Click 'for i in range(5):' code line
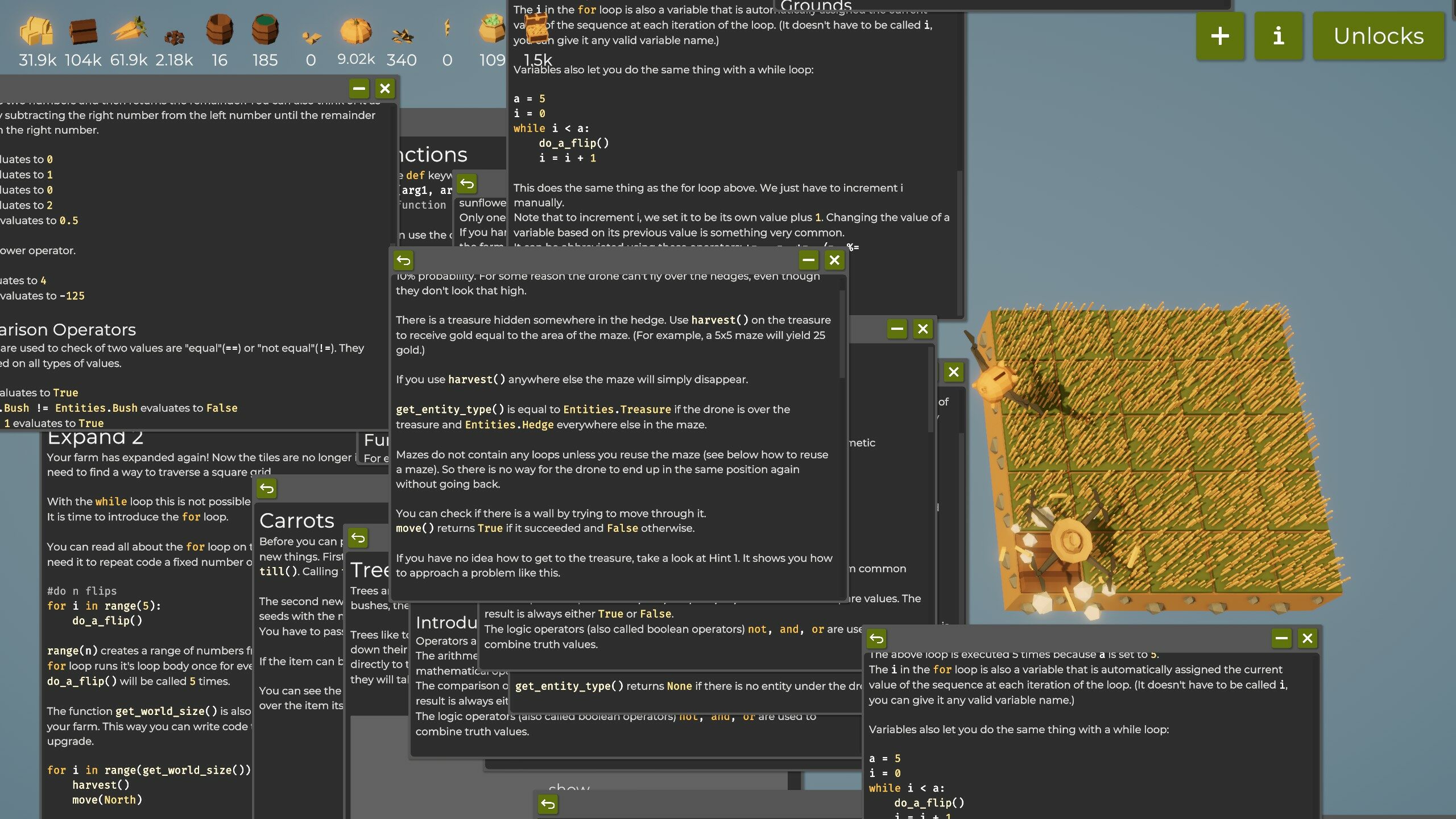Viewport: 1456px width, 819px height. [x=104, y=606]
